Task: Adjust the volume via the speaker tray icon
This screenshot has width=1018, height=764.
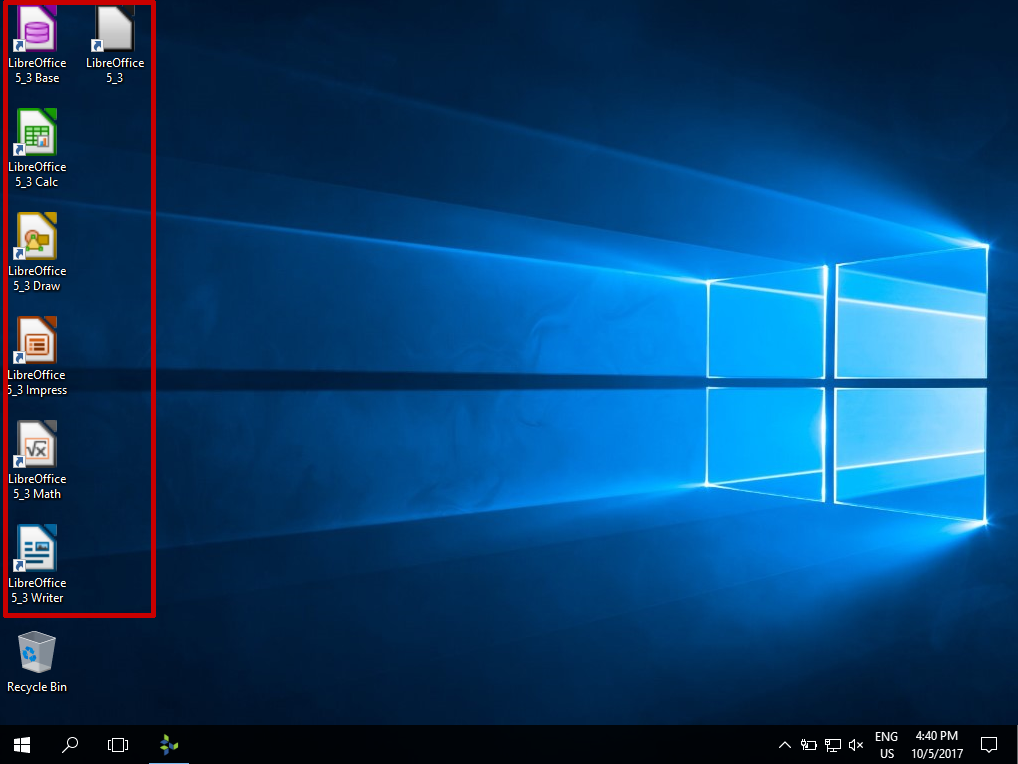Action: [856, 744]
